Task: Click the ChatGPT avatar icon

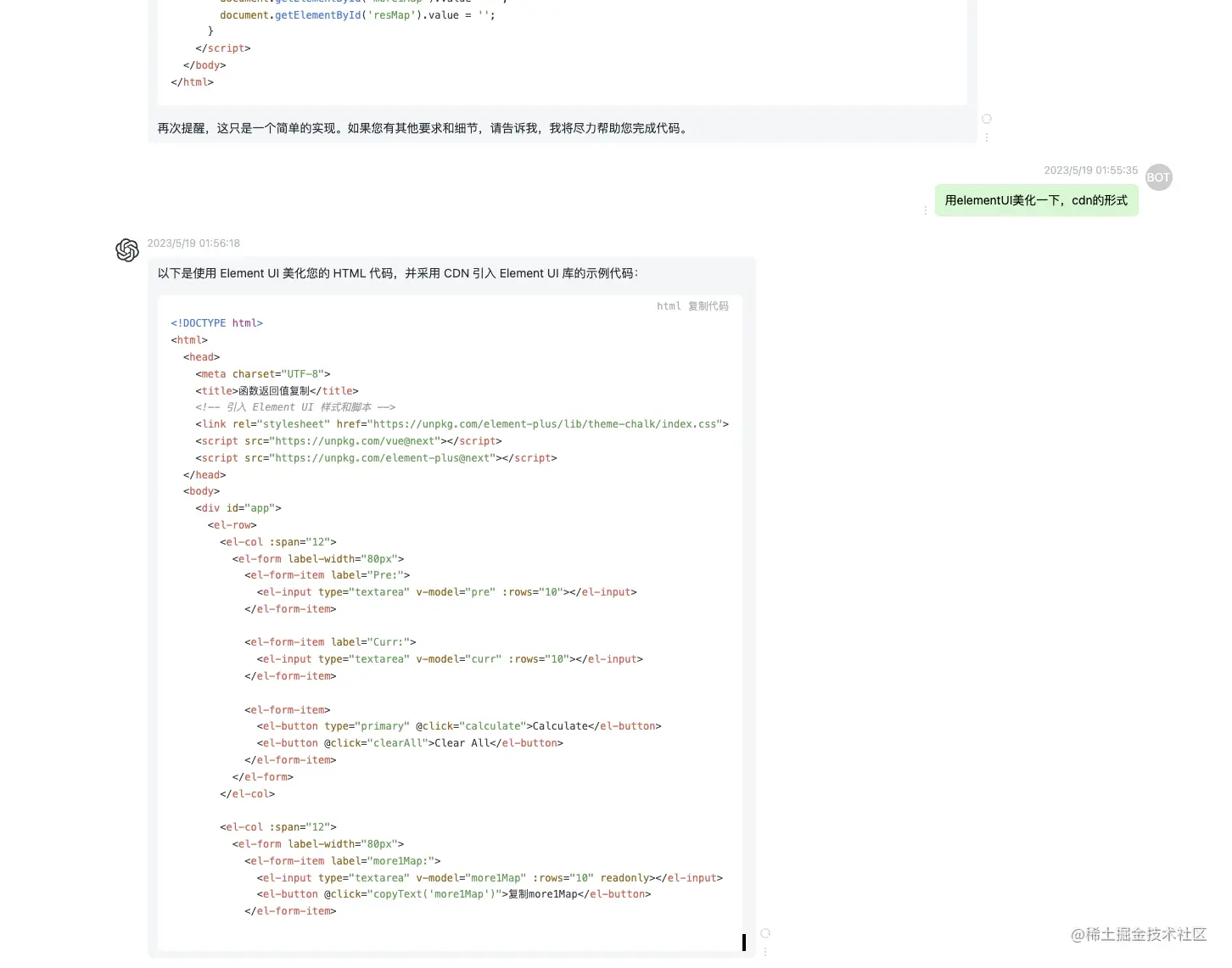Action: [127, 250]
